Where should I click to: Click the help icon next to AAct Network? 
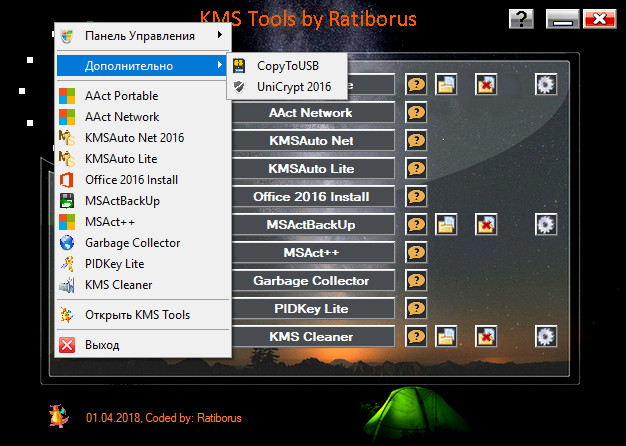416,113
